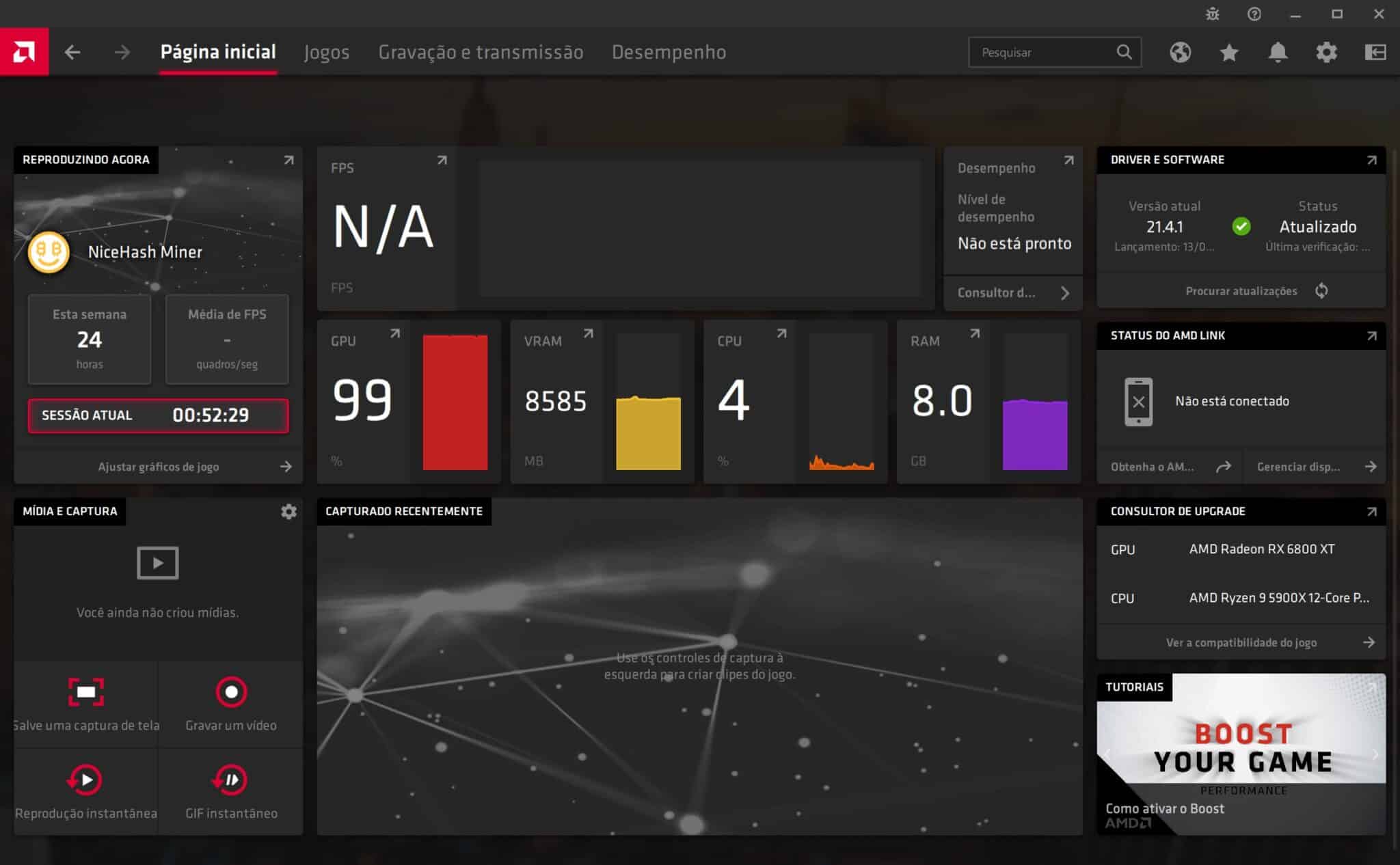Open 'Consultor d...' chevron in Desempenho panel

[x=1064, y=292]
